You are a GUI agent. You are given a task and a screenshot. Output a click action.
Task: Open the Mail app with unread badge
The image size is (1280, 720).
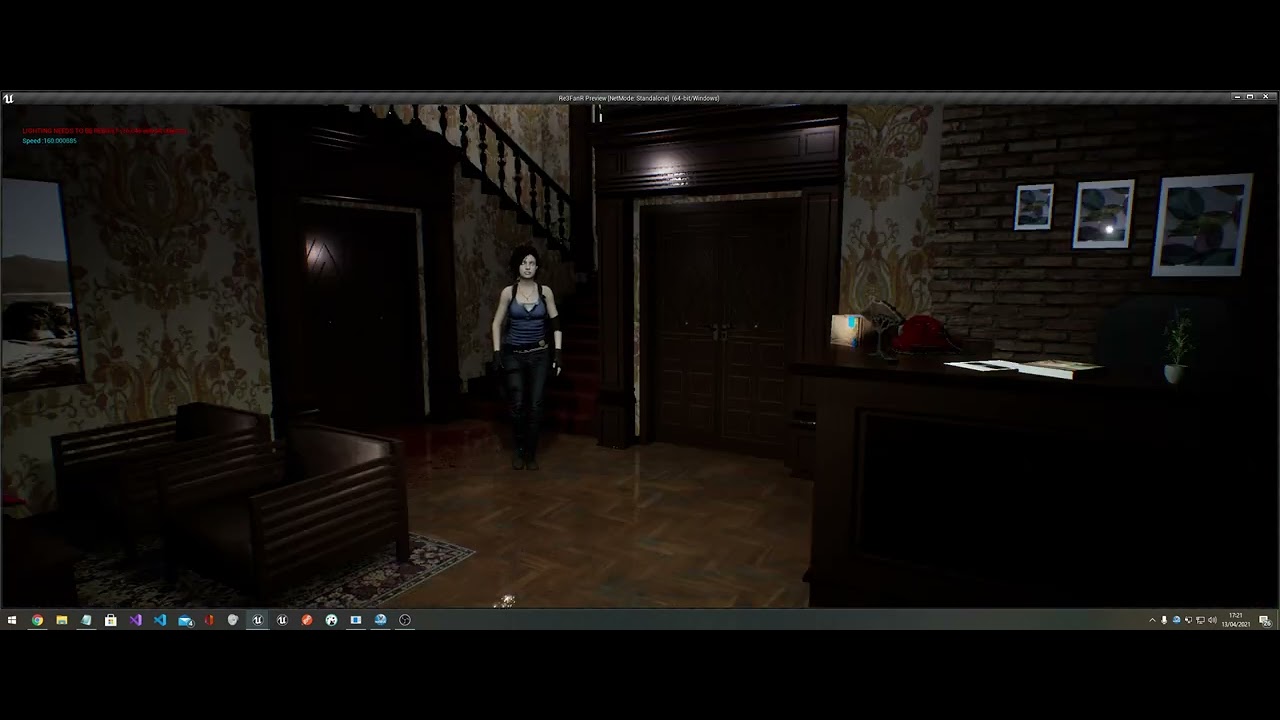[186, 620]
